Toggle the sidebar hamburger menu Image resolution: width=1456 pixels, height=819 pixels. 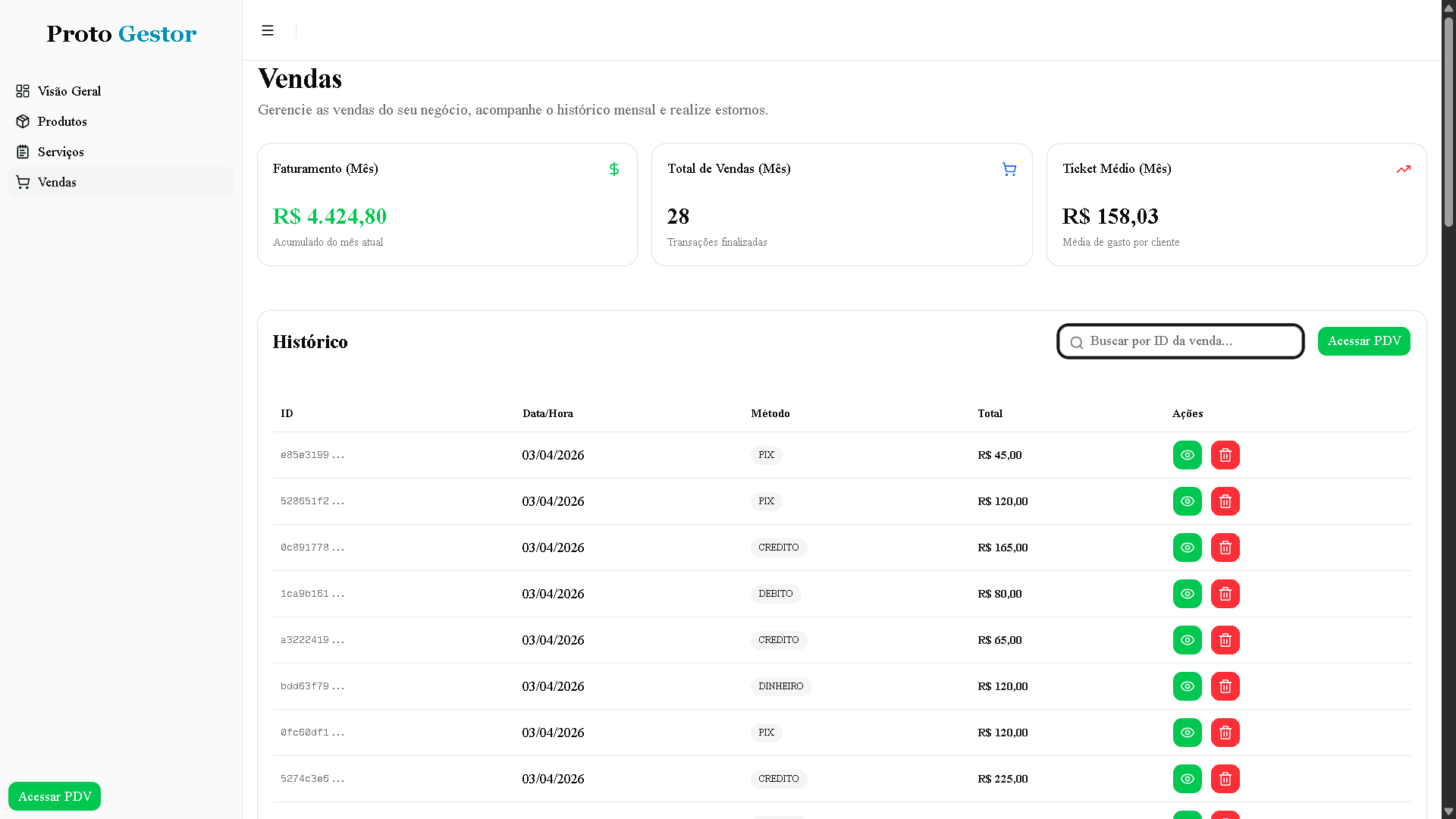pyautogui.click(x=268, y=30)
